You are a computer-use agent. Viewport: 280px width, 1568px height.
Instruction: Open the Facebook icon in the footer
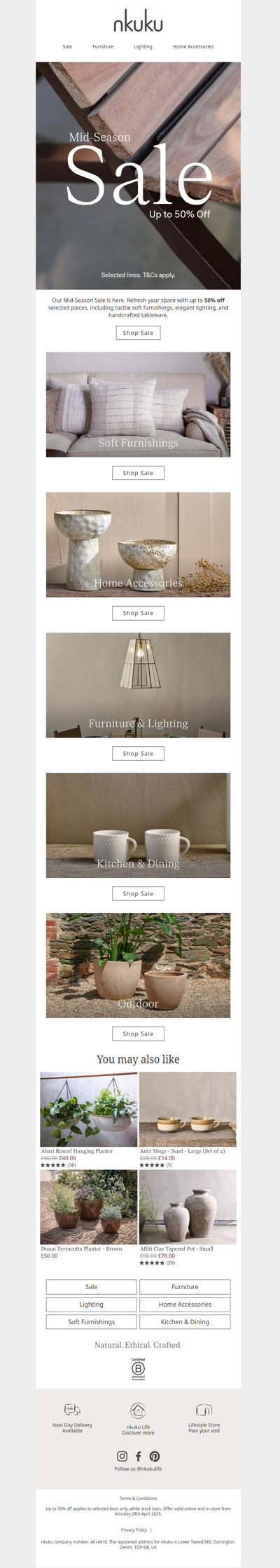(138, 1456)
